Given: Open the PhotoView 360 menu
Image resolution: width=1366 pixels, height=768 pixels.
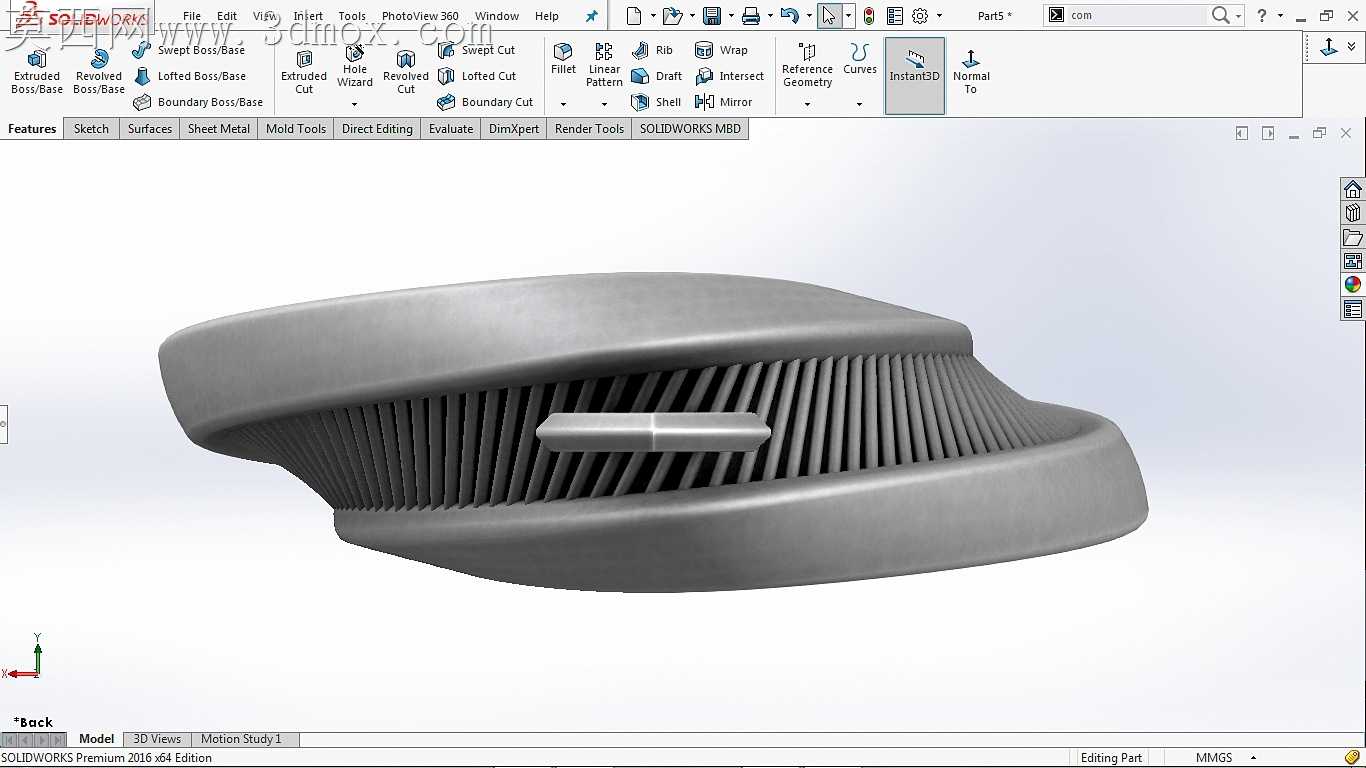Looking at the screenshot, I should click(x=420, y=16).
